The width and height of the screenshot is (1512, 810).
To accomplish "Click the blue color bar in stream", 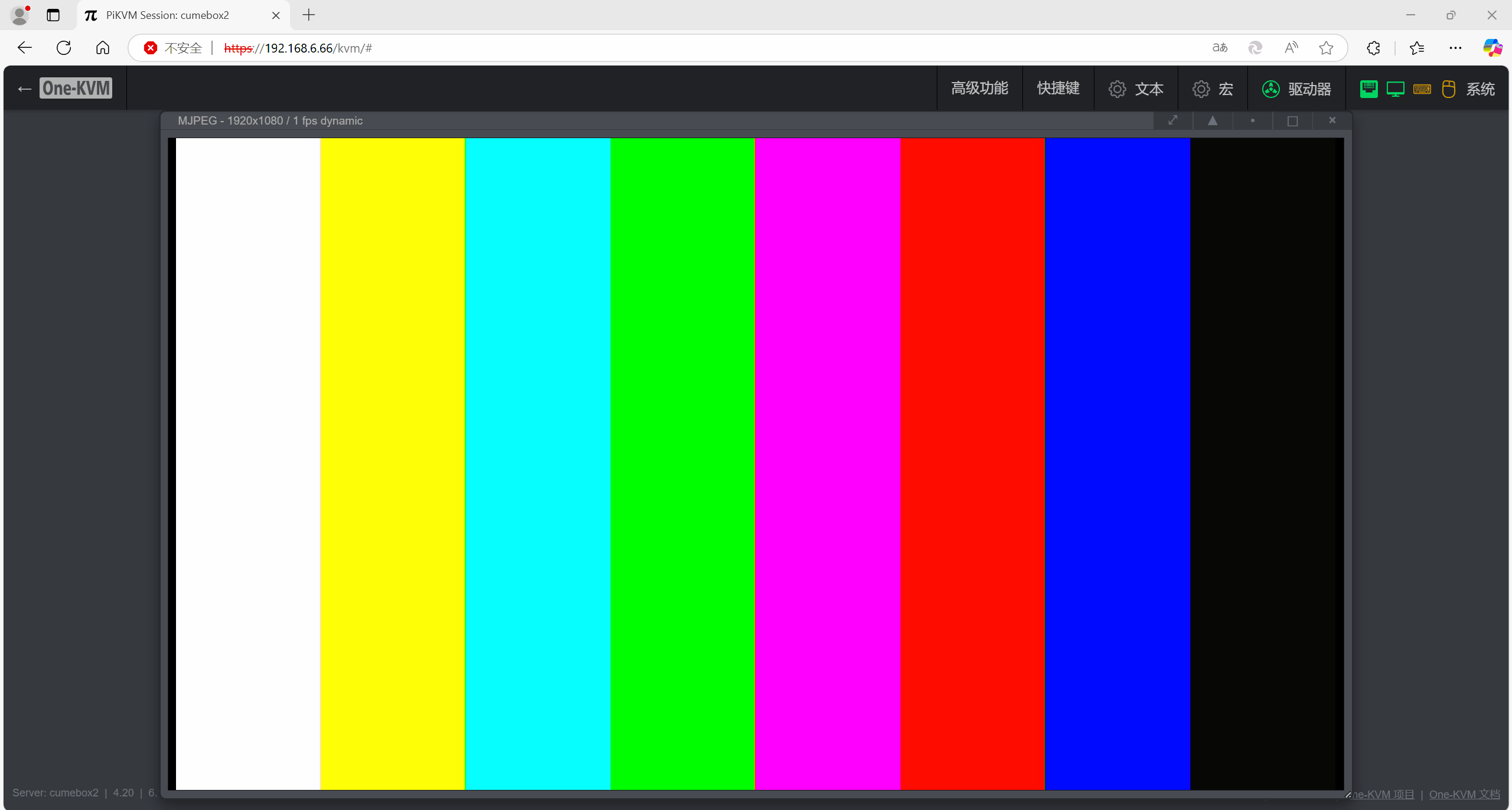I will (x=1117, y=463).
